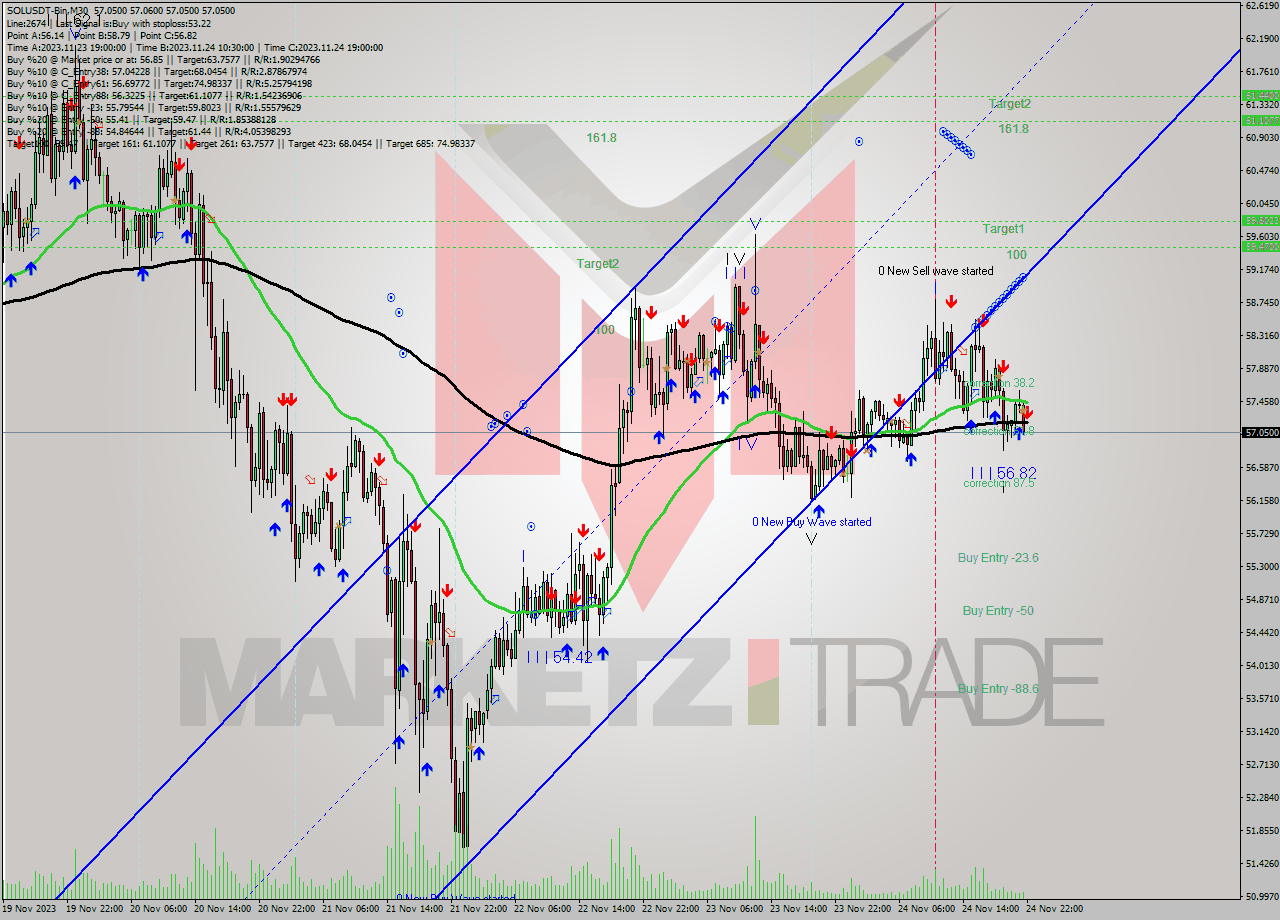Click the '19 Nov 2023' date label
The width and height of the screenshot is (1280, 920).
tap(31, 909)
